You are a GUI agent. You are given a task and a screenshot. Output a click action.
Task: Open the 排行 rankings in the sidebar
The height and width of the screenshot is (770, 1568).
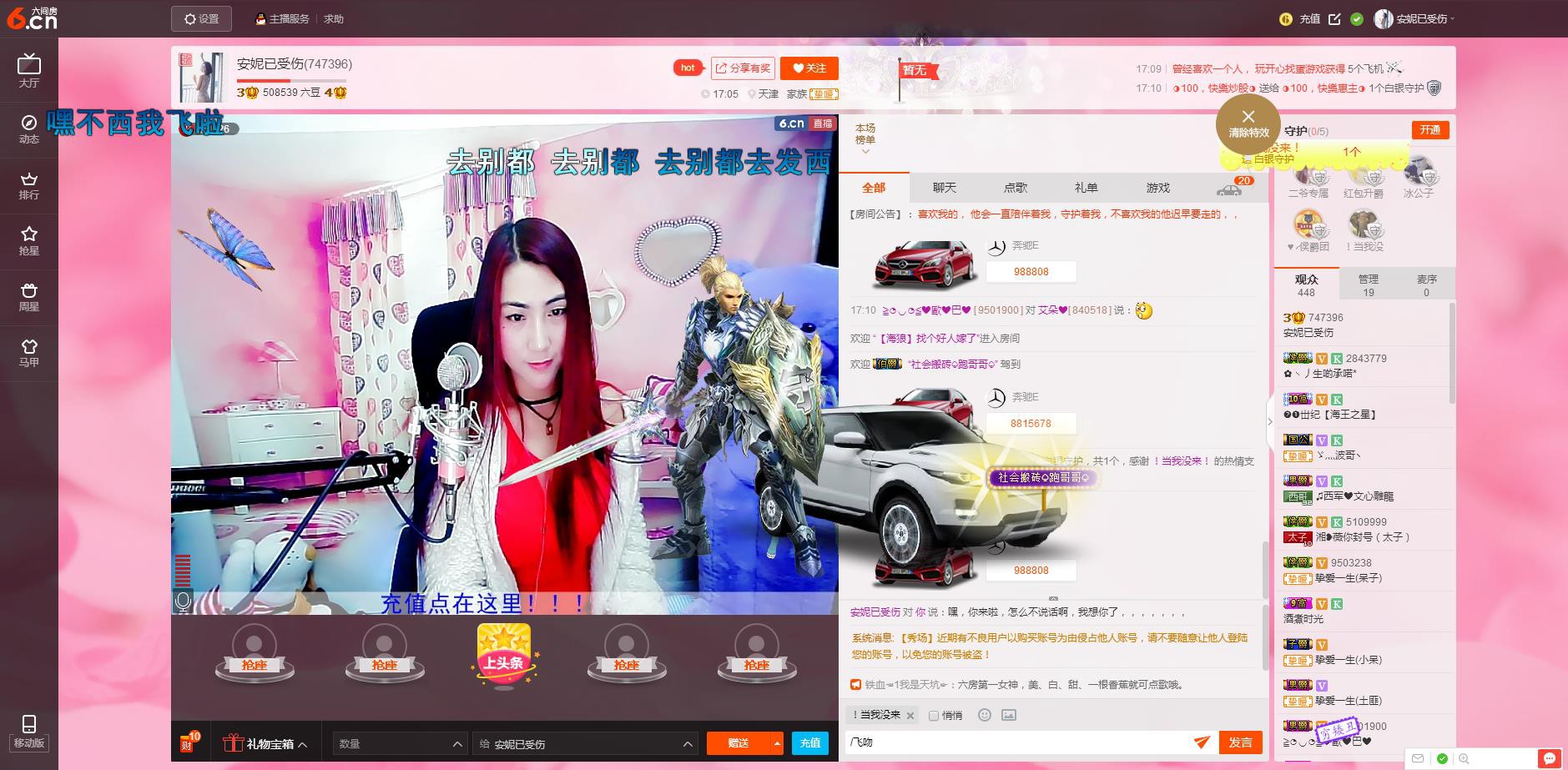(29, 185)
